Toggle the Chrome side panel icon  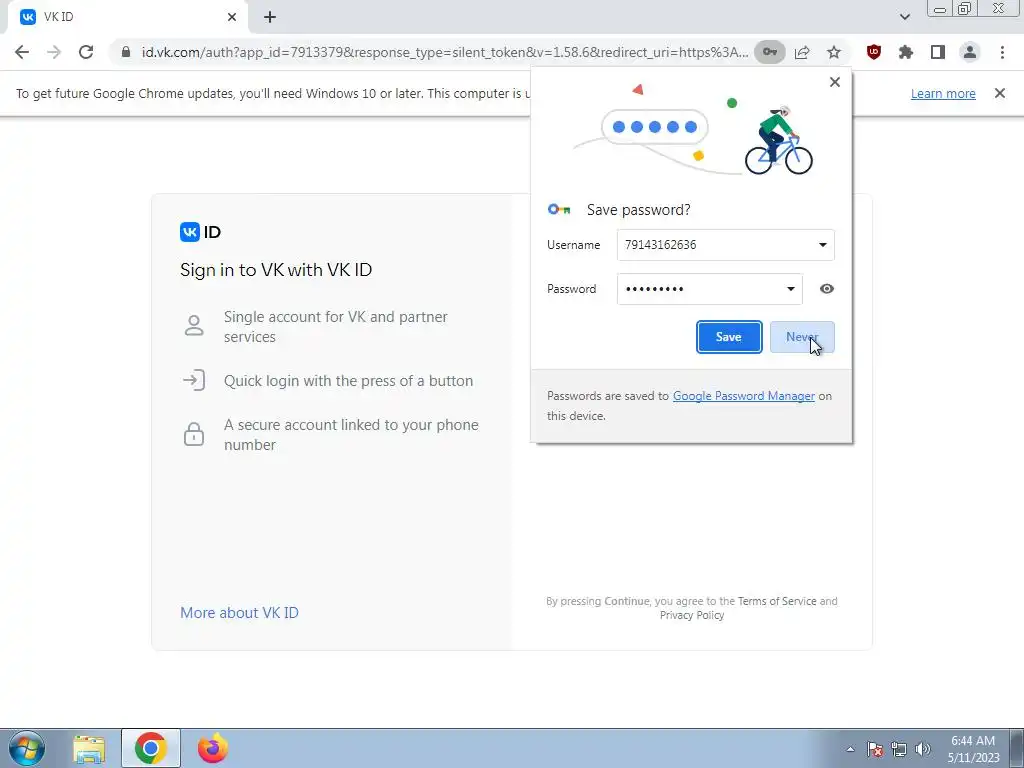click(938, 52)
